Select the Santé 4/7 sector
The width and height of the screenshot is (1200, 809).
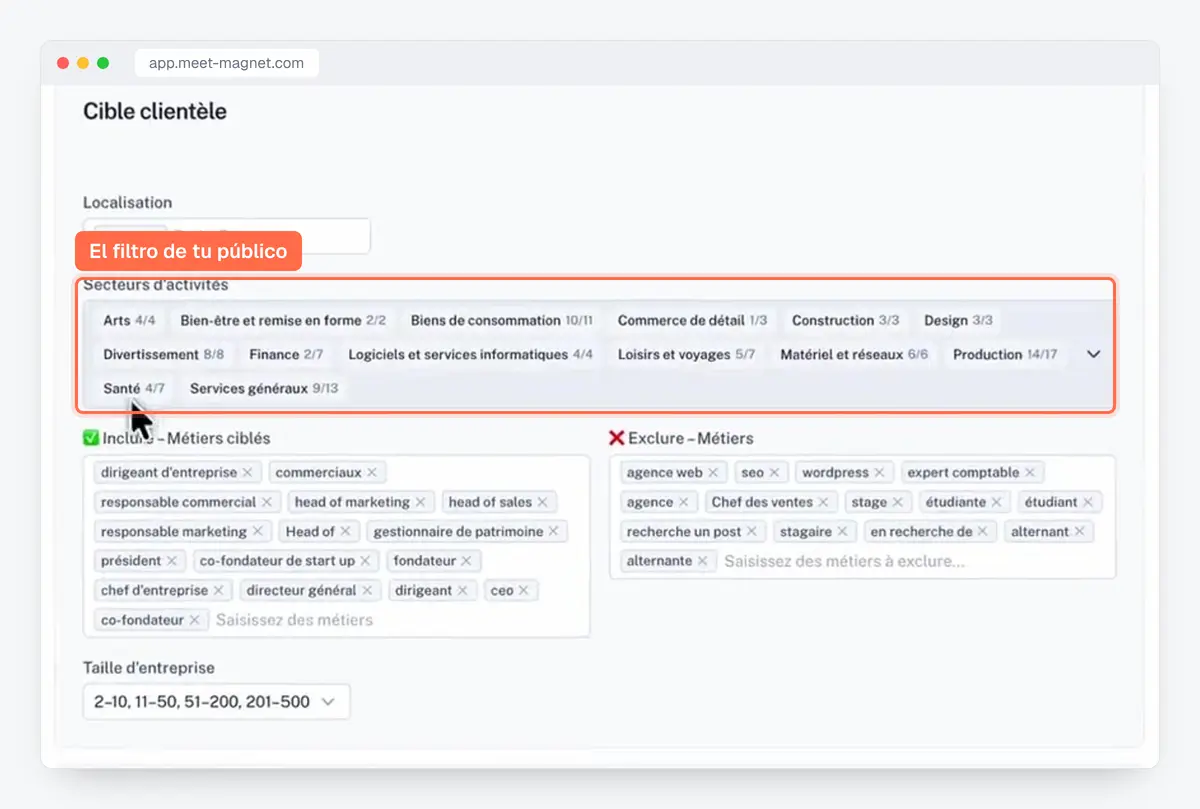pos(134,388)
